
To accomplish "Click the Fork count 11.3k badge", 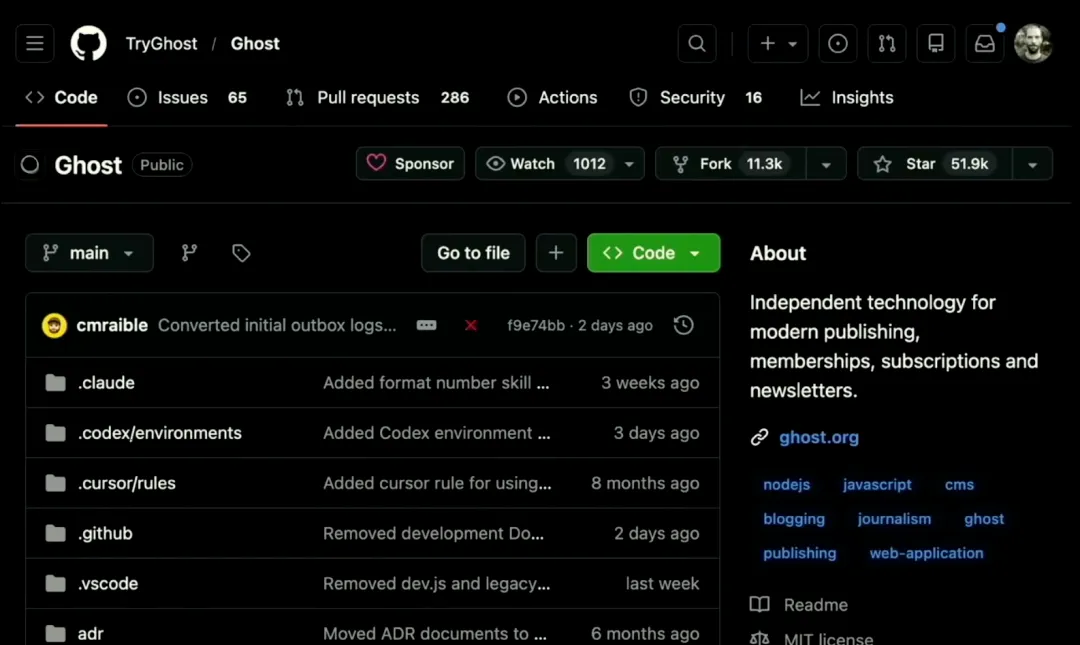I will click(765, 164).
